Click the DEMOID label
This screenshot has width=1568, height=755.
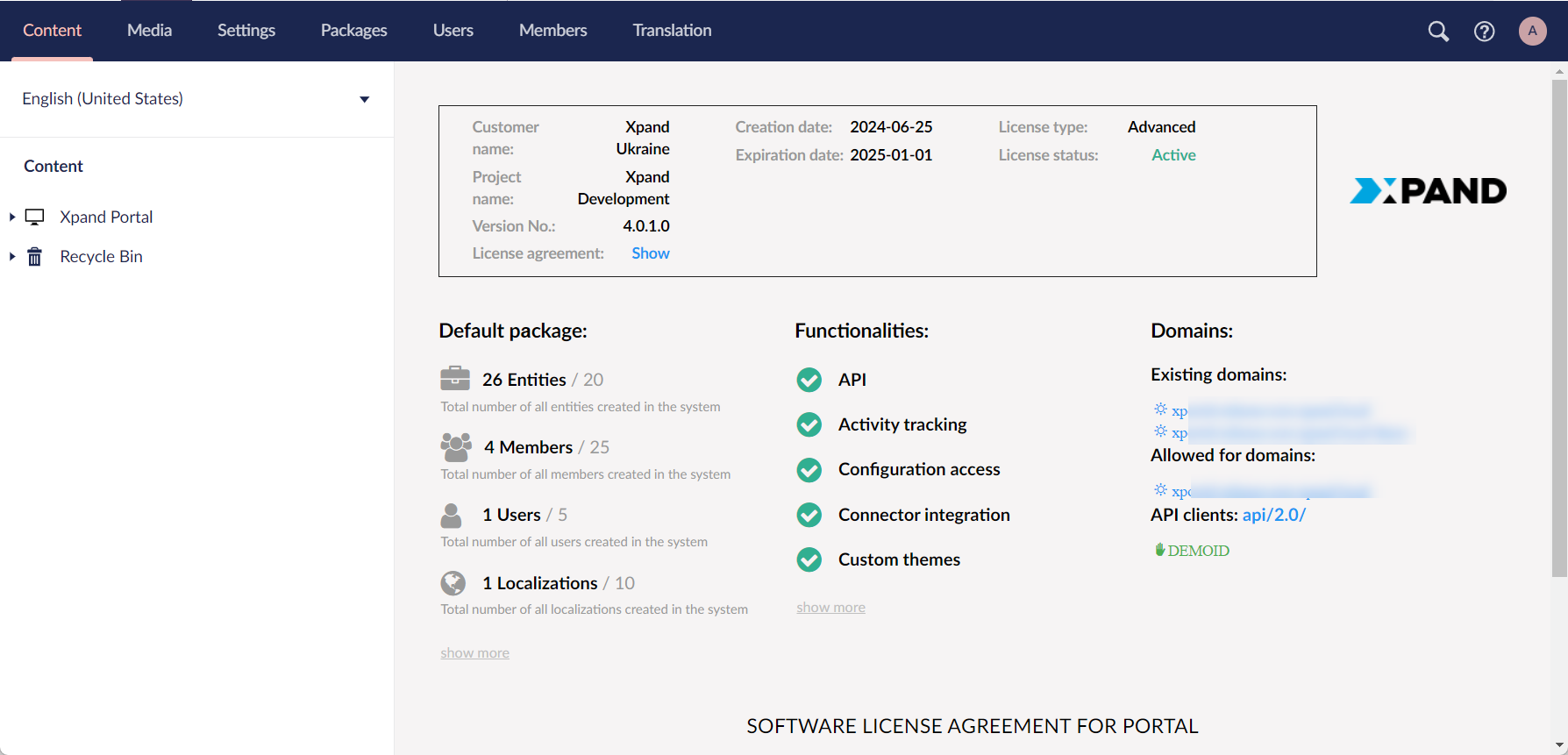click(x=1199, y=551)
